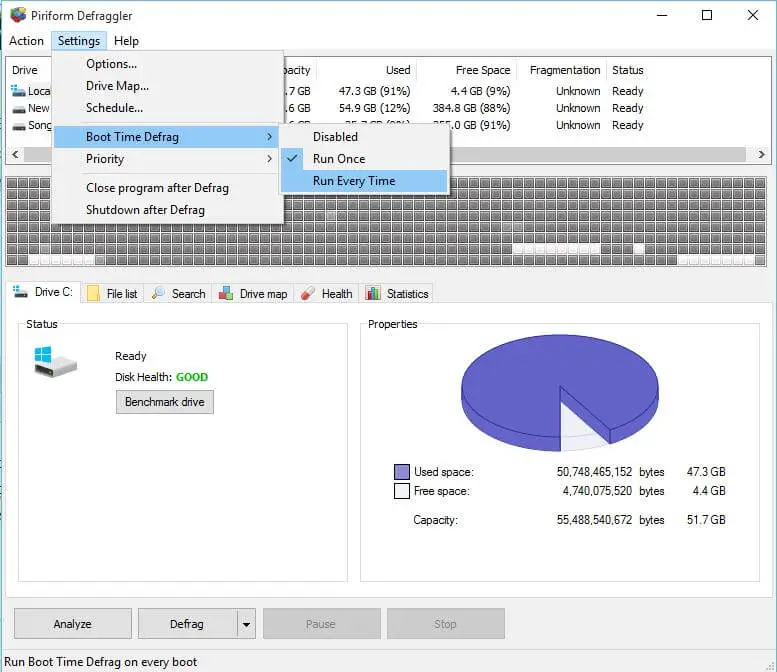
Task: Toggle Shutdown after Defrag
Action: click(x=168, y=210)
